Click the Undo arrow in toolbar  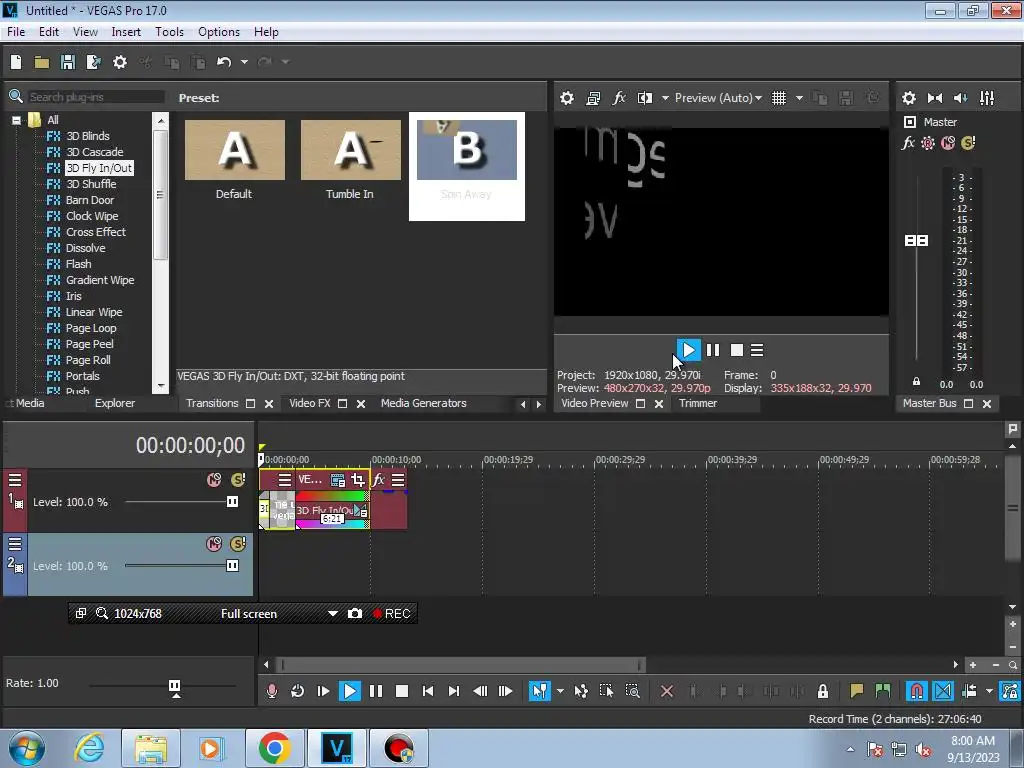pos(224,62)
